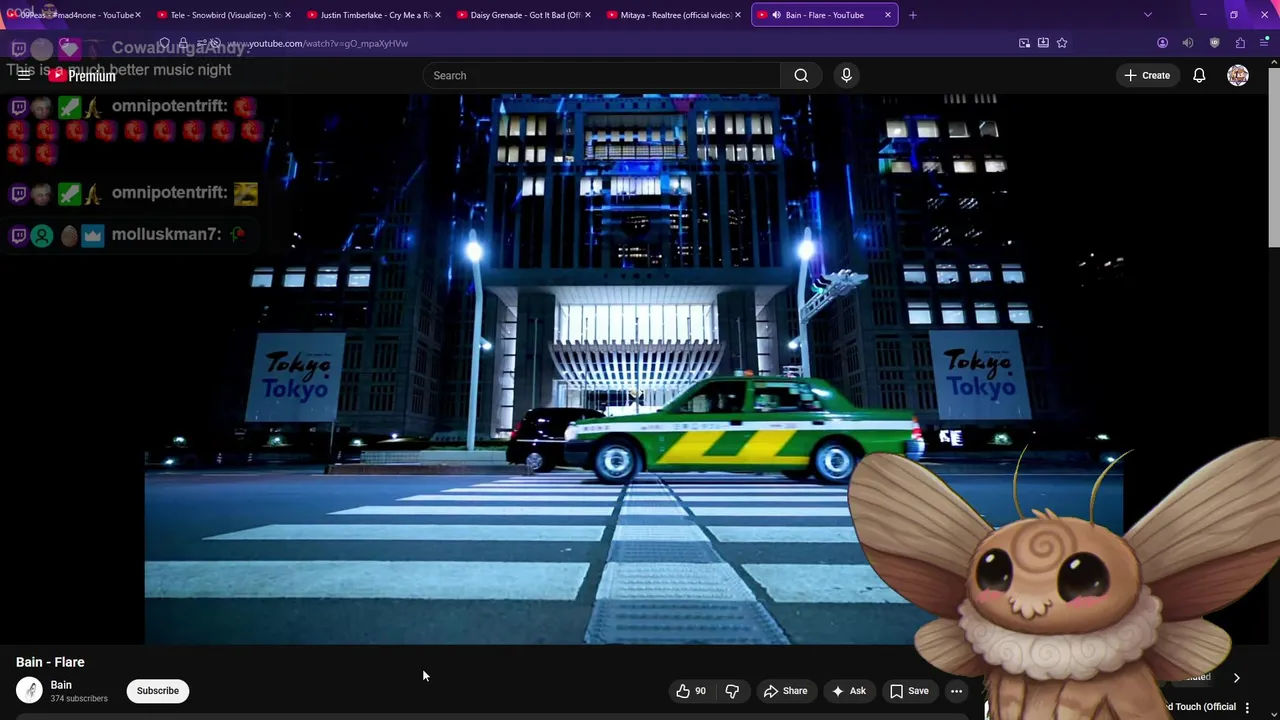
Task: Close the Tele - Snowbird tab
Action: pos(287,15)
